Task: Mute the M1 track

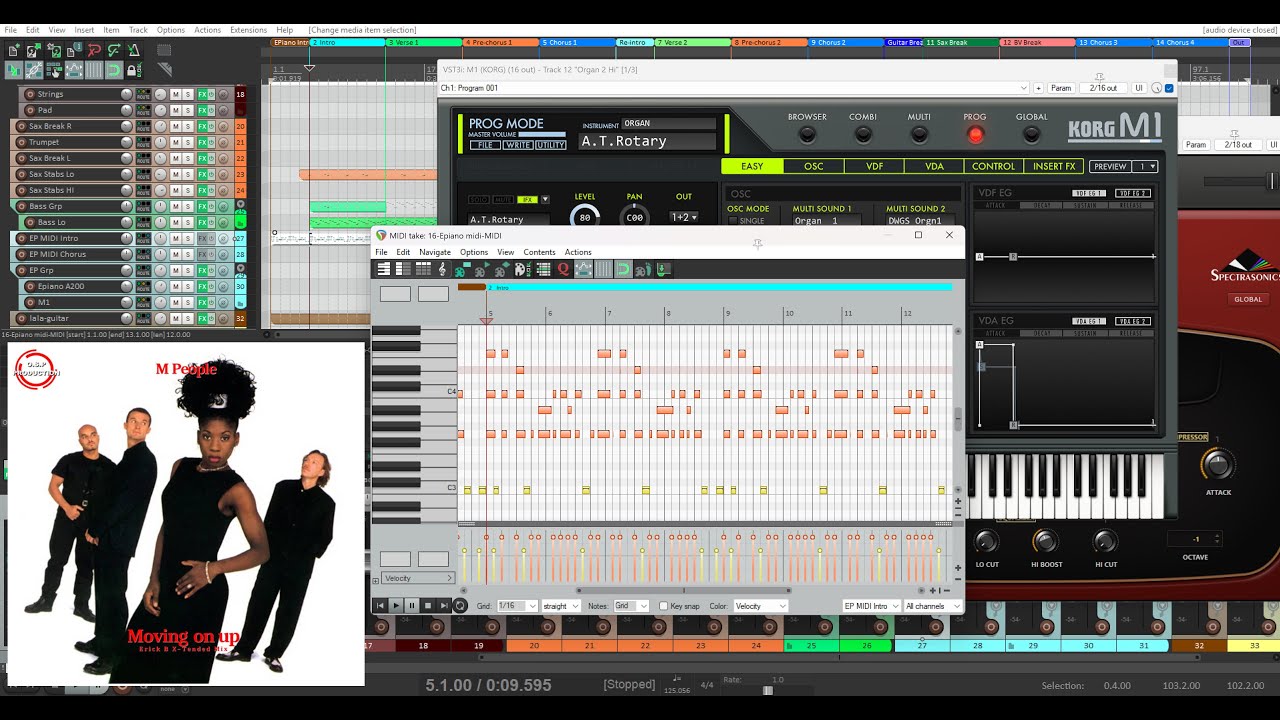Action: coord(175,302)
